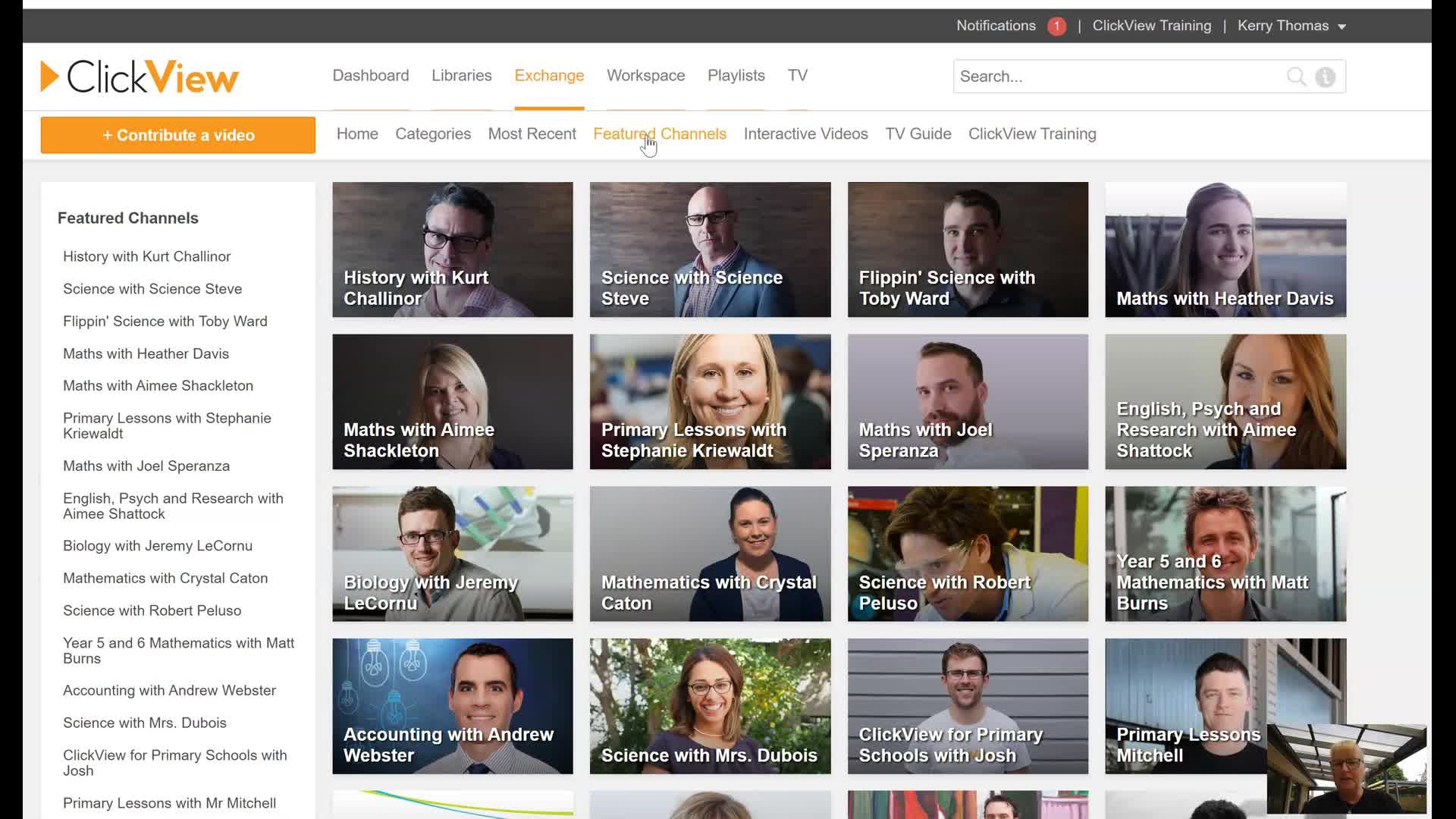Click the ClickView logo
Screen dimensions: 1456x819
pyautogui.click(x=139, y=75)
